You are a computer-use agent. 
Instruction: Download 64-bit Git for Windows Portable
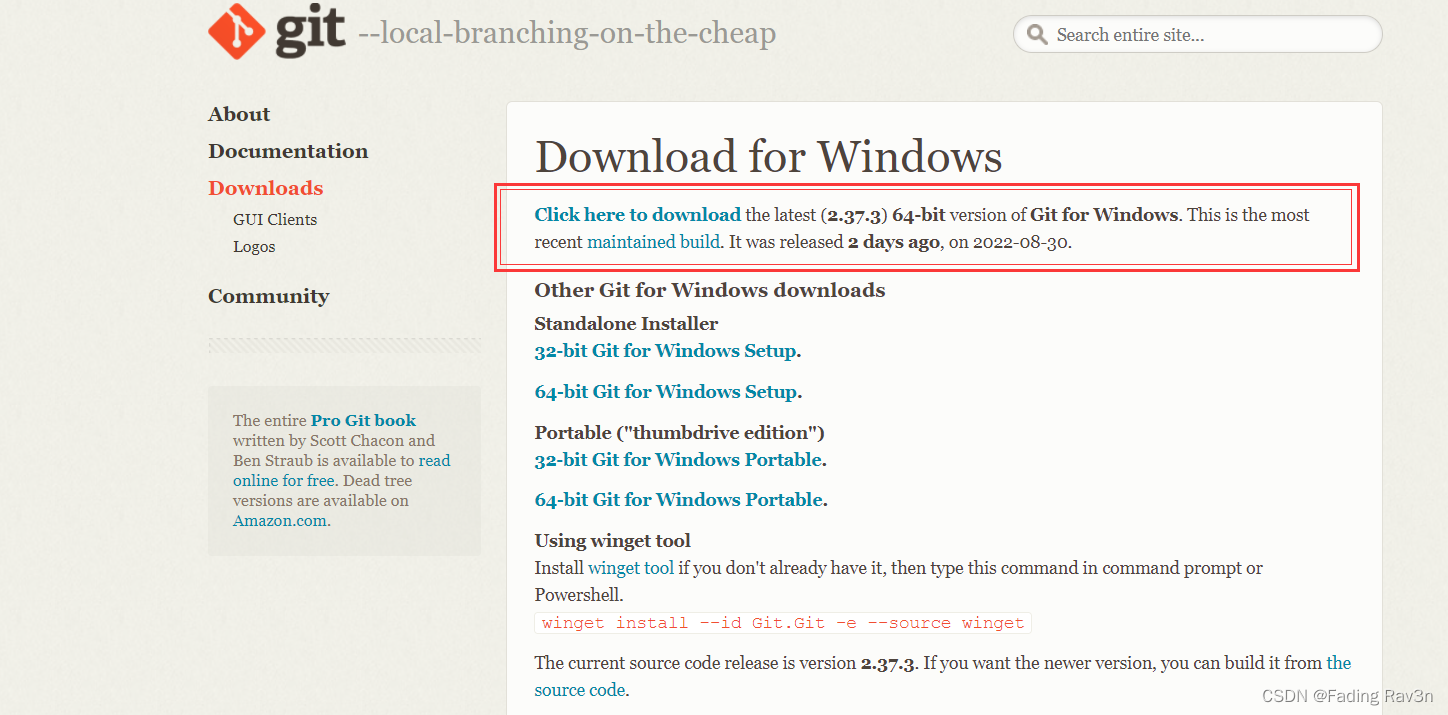coord(679,500)
